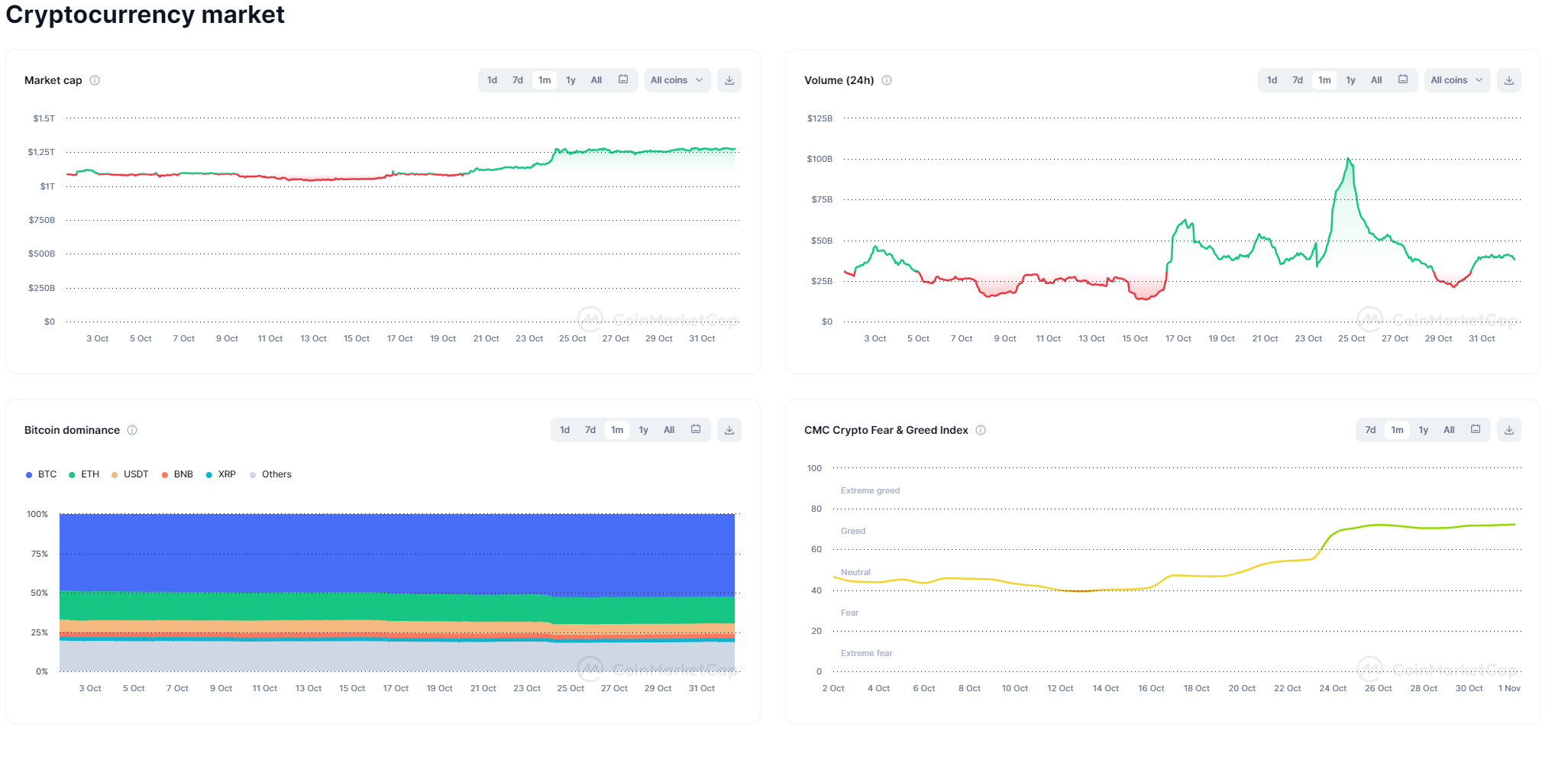Open calendar picker on Fear & Greed chart

1476,429
